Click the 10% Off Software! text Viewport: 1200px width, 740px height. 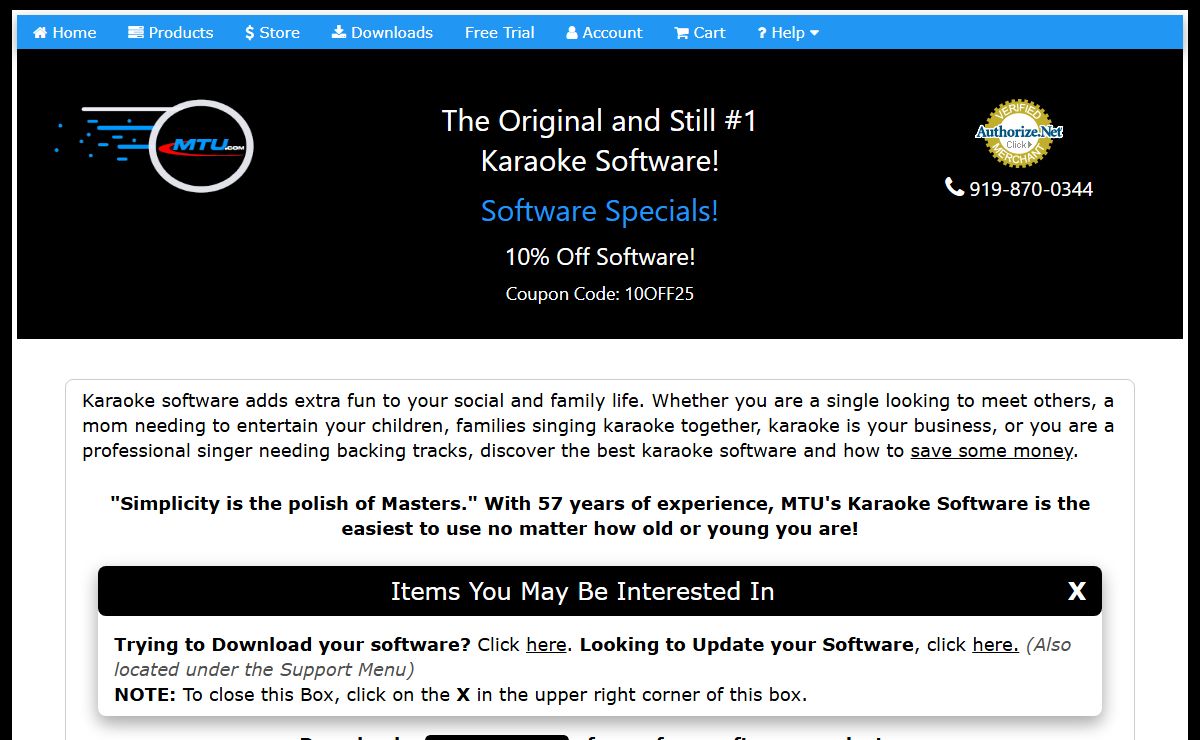coord(600,257)
